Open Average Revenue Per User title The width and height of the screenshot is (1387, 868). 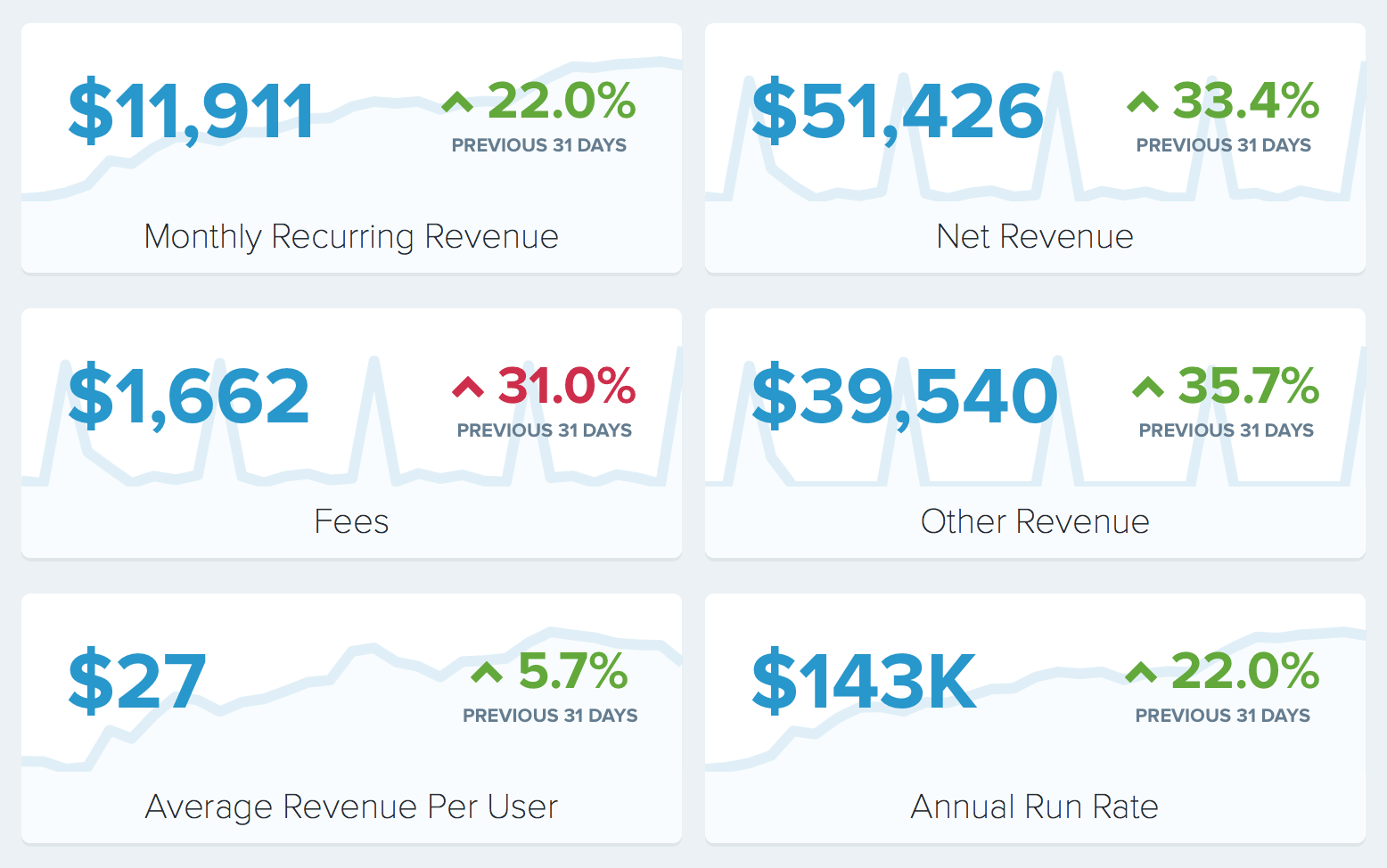click(x=351, y=807)
